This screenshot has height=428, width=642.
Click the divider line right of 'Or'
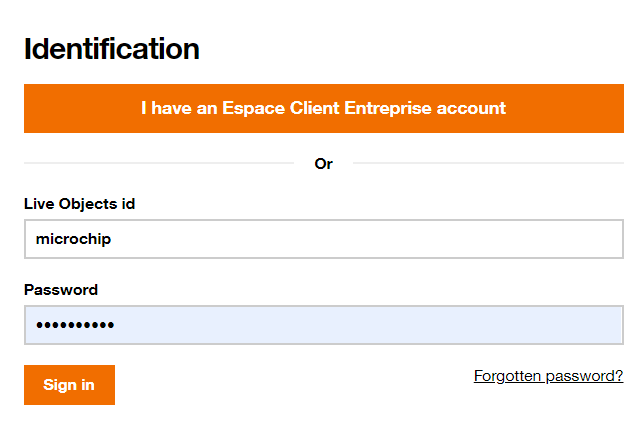[488, 163]
